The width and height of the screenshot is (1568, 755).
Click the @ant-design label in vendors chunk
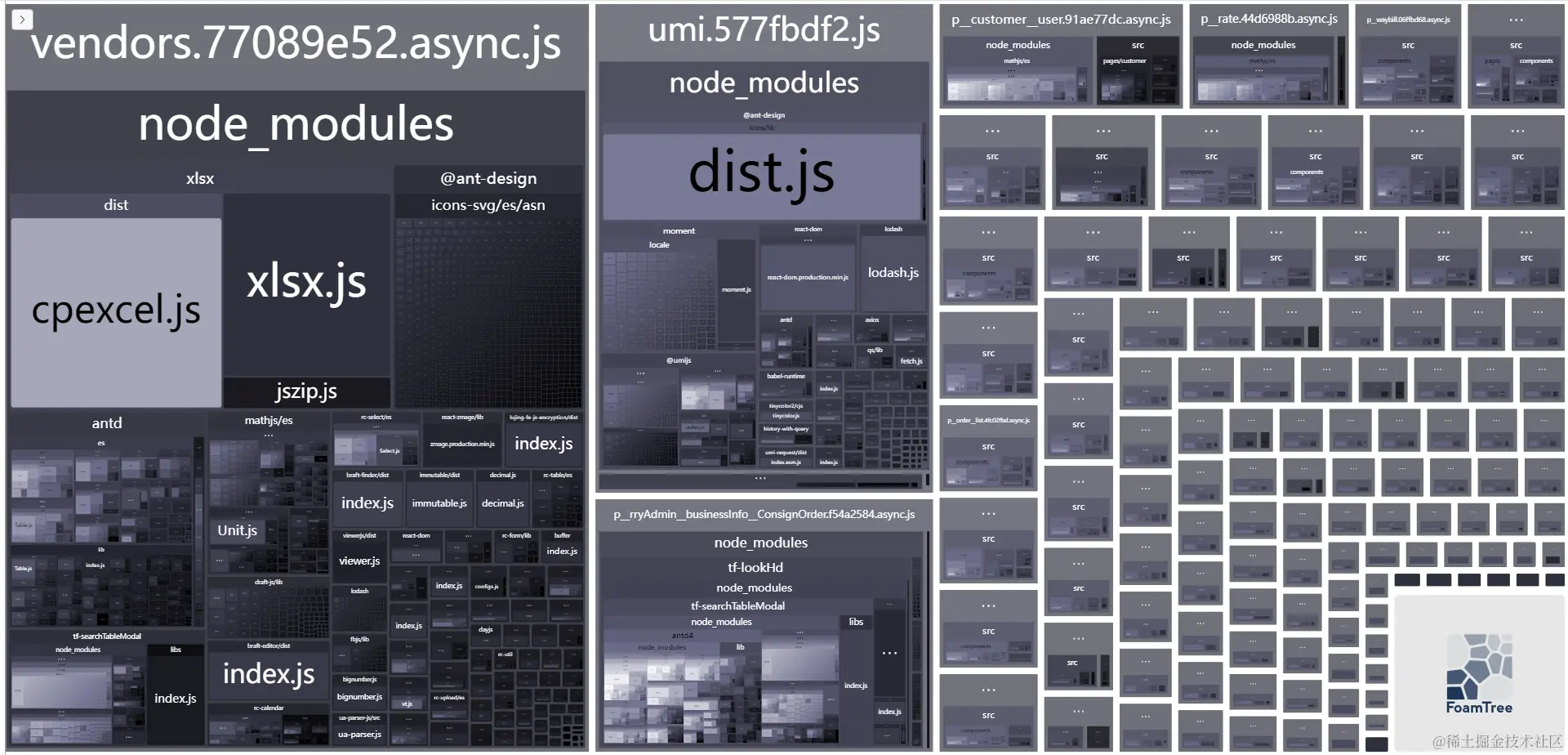pyautogui.click(x=488, y=178)
